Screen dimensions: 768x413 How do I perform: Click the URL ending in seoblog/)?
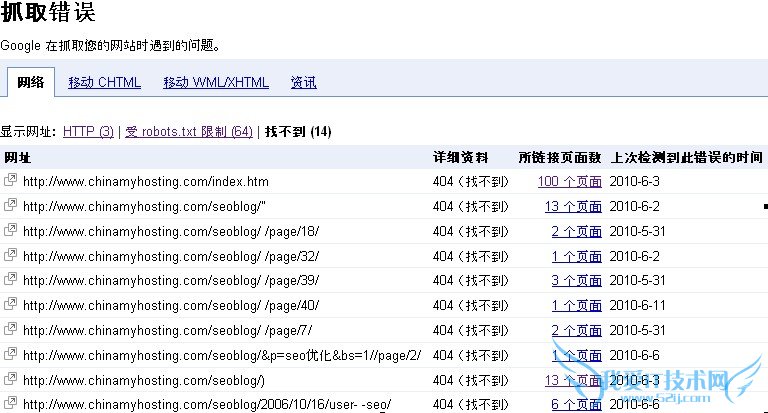pyautogui.click(x=144, y=381)
